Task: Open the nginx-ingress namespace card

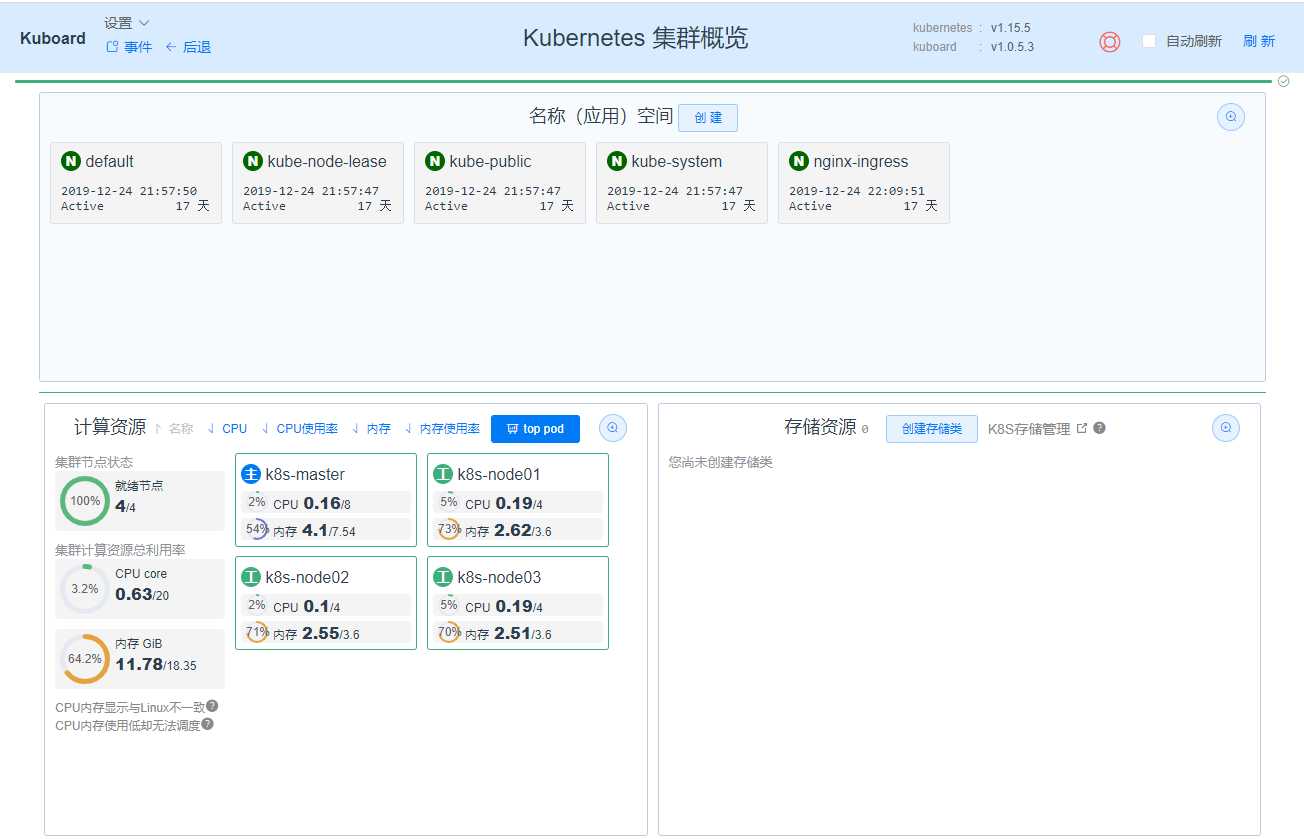Action: tap(864, 183)
